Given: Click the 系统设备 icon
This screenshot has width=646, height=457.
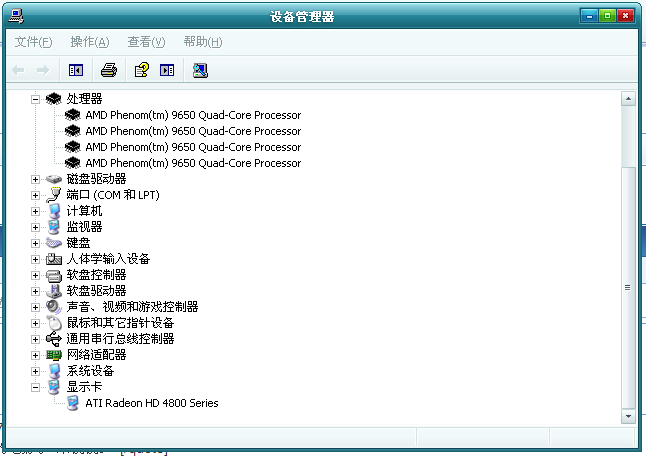Looking at the screenshot, I should click(54, 371).
